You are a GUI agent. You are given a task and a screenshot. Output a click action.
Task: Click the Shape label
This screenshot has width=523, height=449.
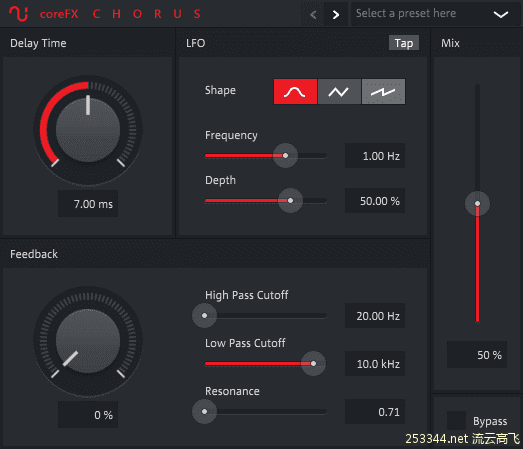pyautogui.click(x=220, y=90)
